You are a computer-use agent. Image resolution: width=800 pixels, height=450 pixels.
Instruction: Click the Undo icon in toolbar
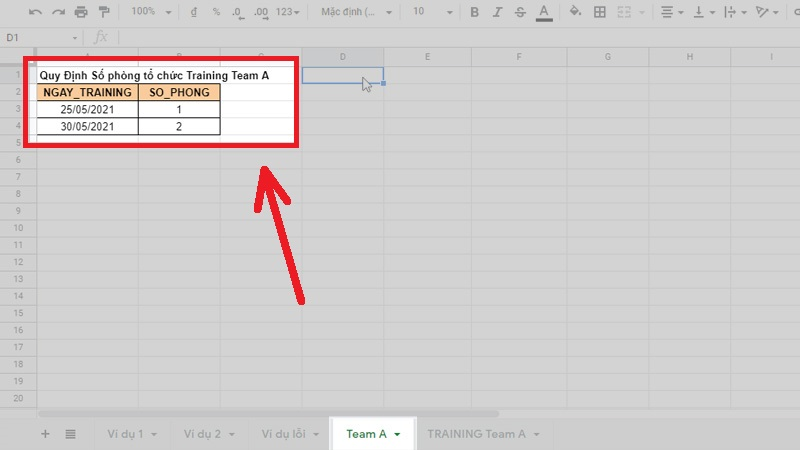click(x=36, y=13)
